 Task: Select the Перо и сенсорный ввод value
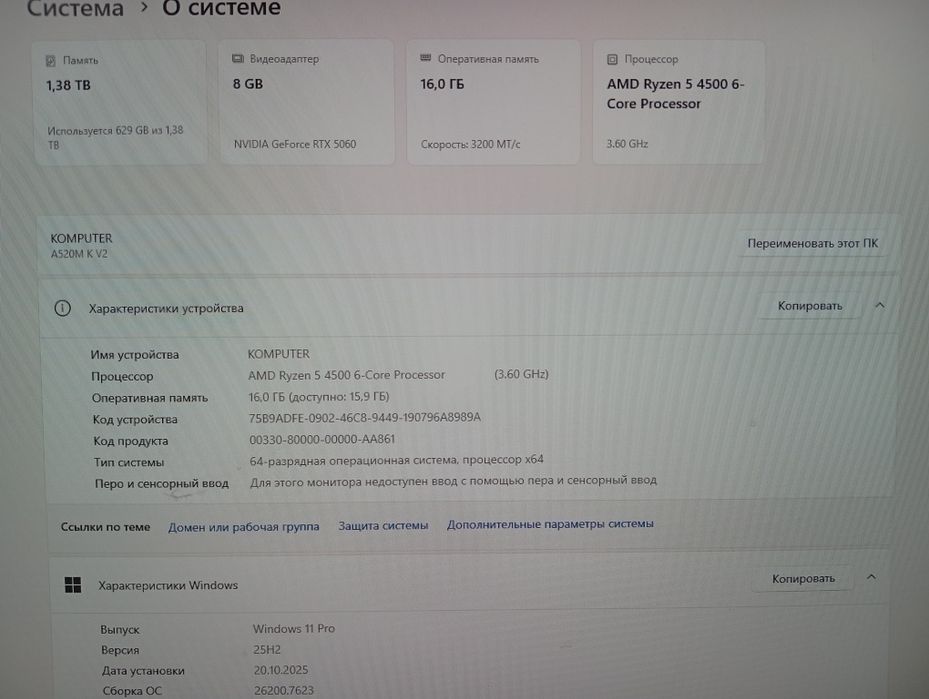click(453, 481)
